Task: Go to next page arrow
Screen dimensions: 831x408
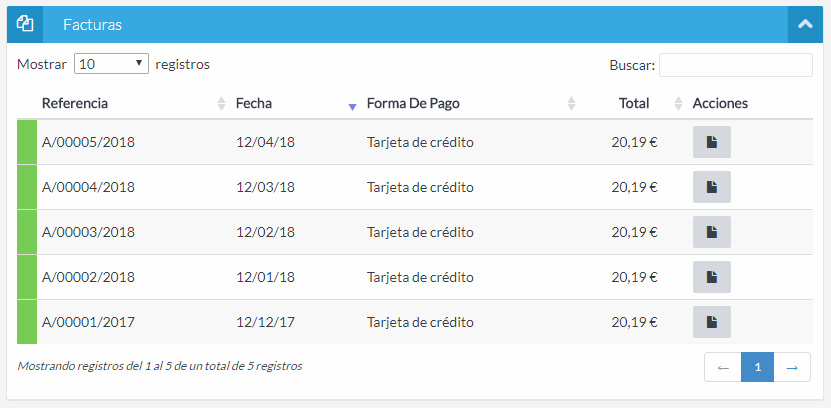Action: pos(792,368)
